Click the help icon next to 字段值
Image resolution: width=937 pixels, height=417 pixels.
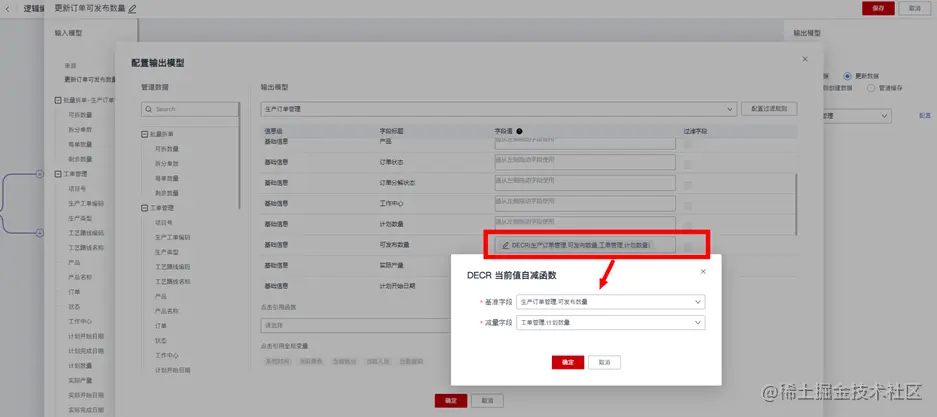519,131
